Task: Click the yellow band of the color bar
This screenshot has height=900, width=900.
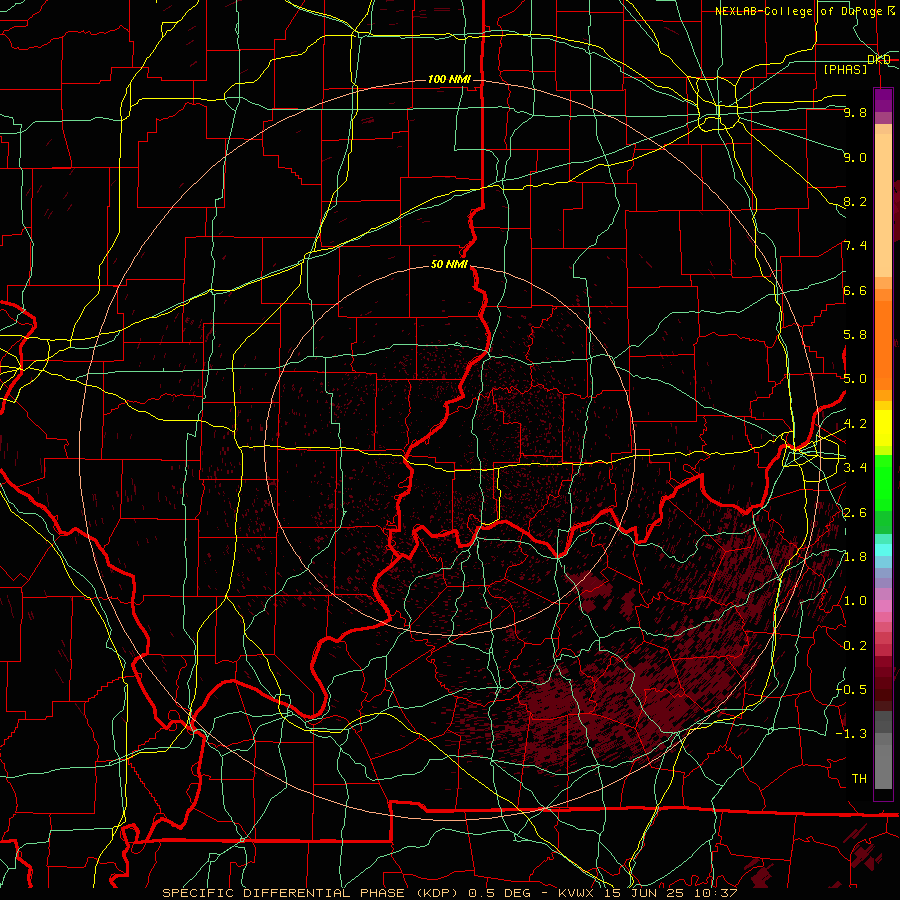Action: pos(883,428)
